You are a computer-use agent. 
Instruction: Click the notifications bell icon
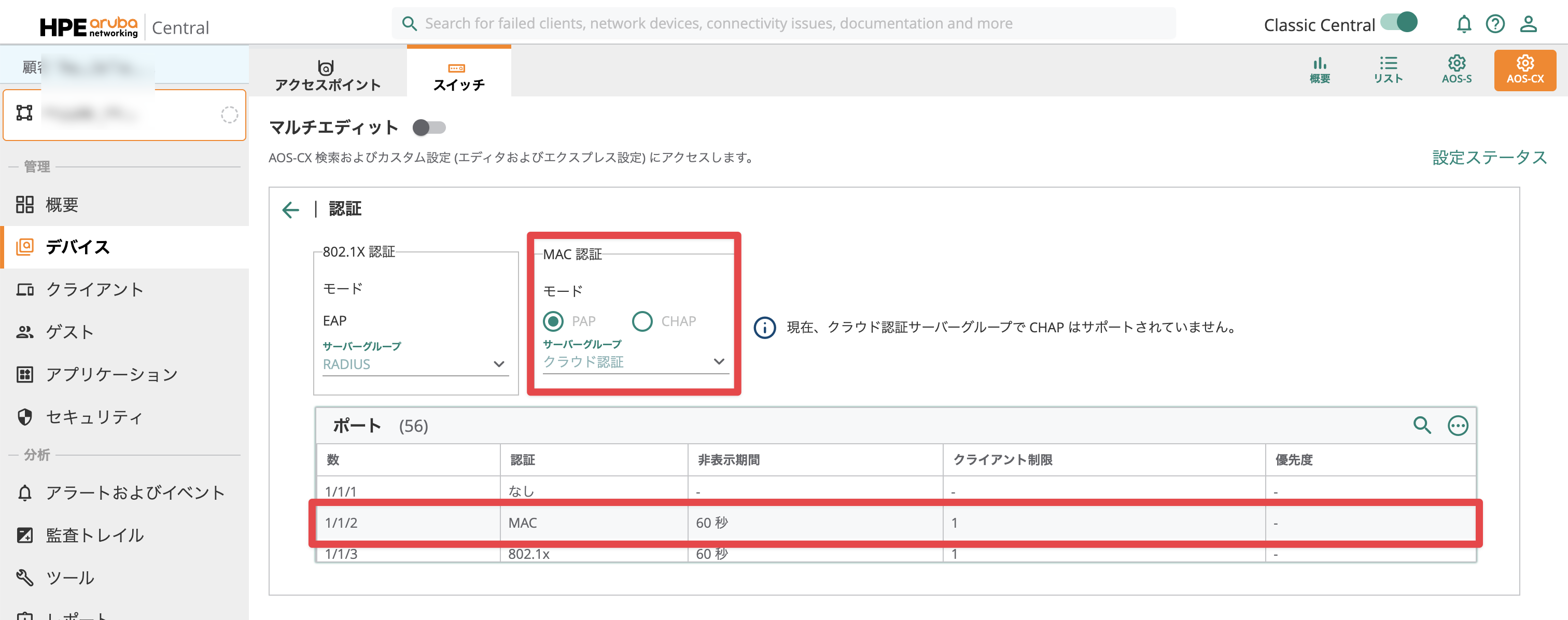1463,24
